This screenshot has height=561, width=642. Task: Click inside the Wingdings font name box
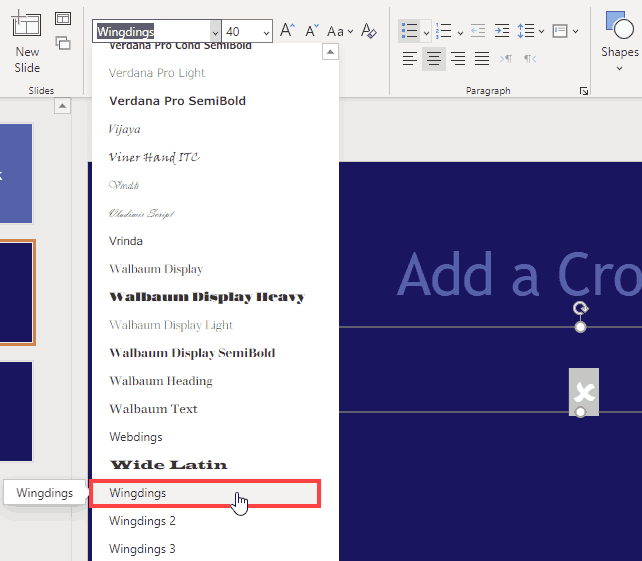[151, 32]
